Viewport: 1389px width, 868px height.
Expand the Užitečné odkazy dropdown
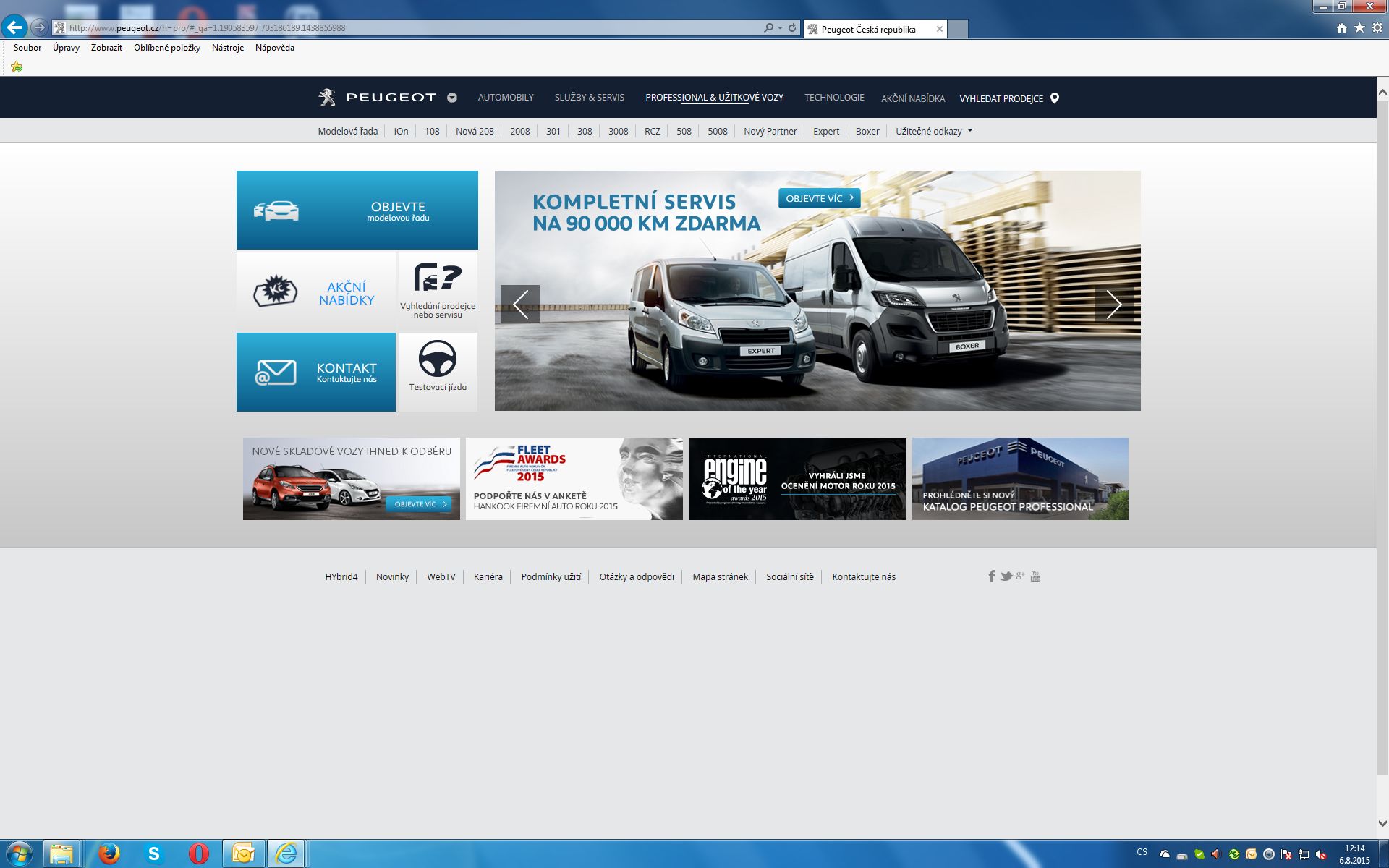(934, 131)
